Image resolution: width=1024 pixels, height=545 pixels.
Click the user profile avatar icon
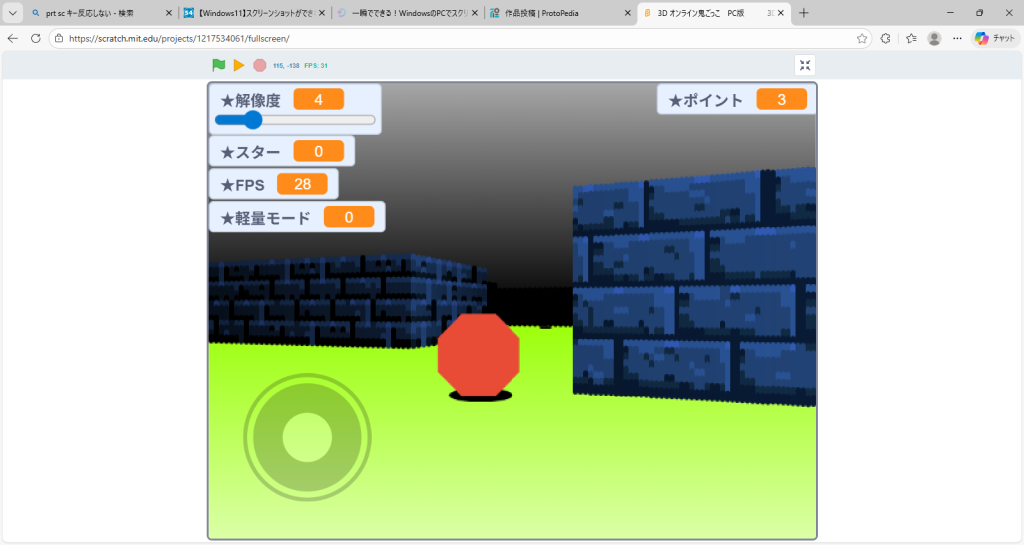[934, 38]
